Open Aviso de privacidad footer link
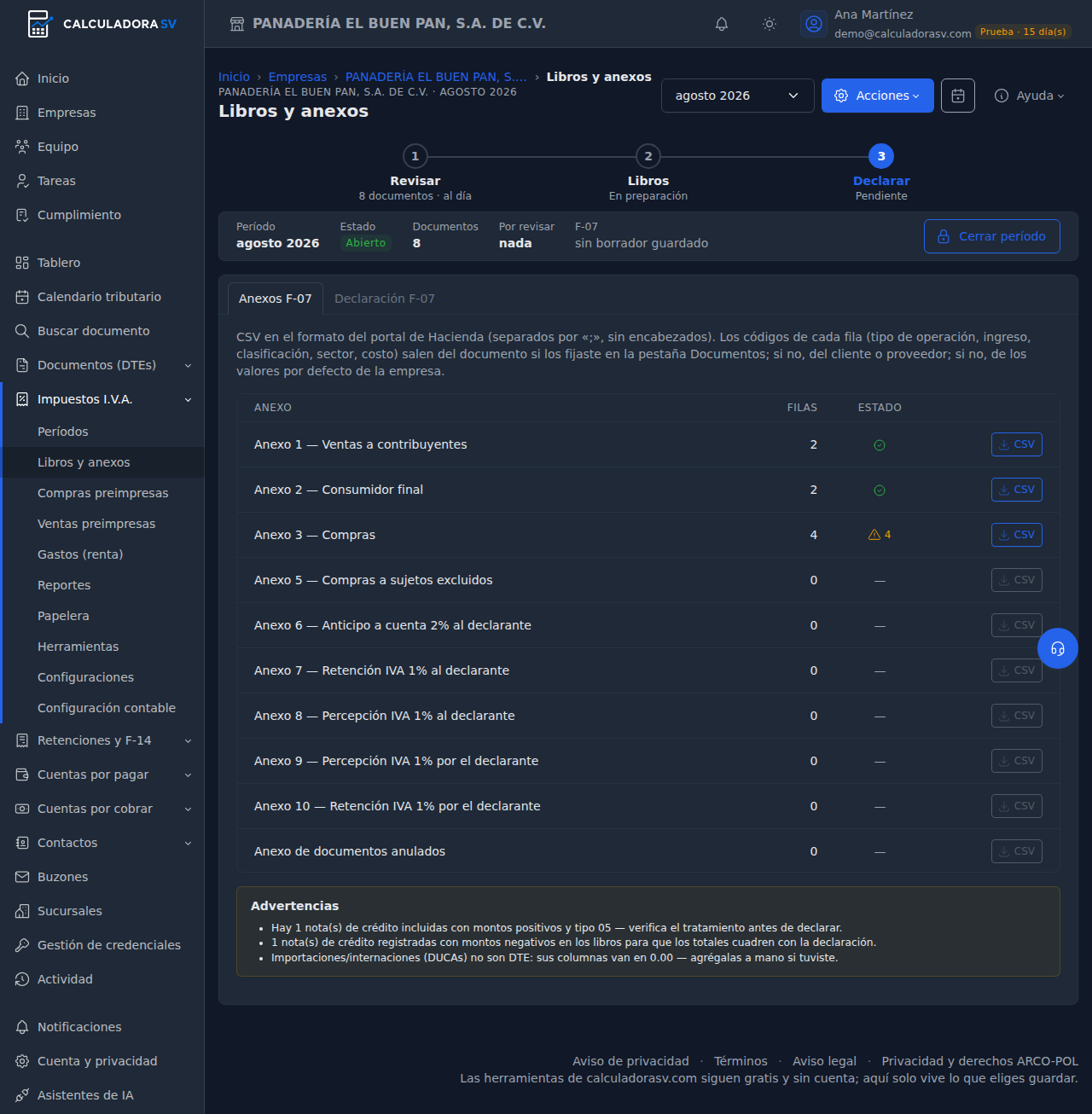Screen dimensions: 1092x1114 tap(630, 1061)
